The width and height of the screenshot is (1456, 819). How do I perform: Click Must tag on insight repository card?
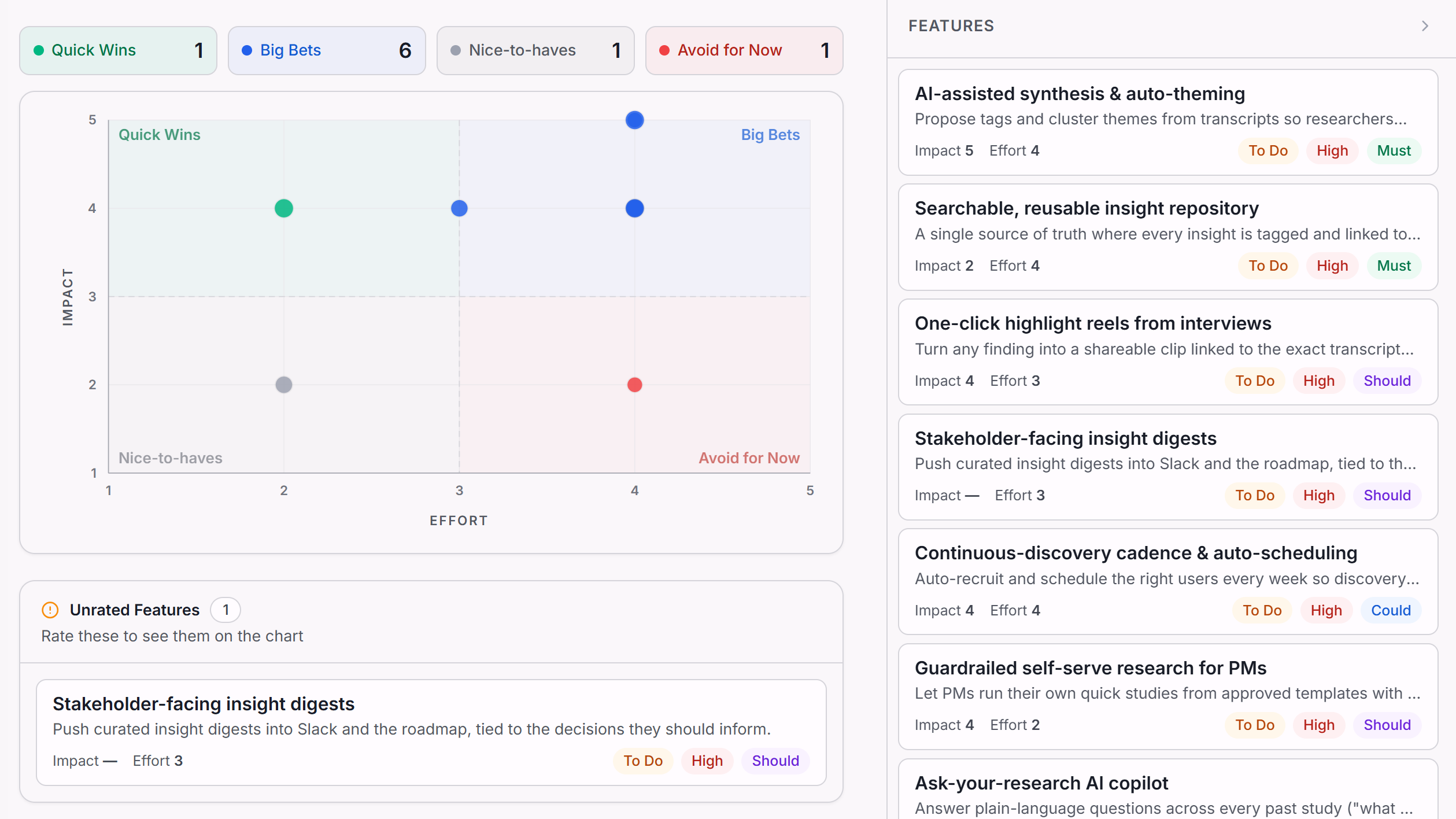pyautogui.click(x=1394, y=266)
